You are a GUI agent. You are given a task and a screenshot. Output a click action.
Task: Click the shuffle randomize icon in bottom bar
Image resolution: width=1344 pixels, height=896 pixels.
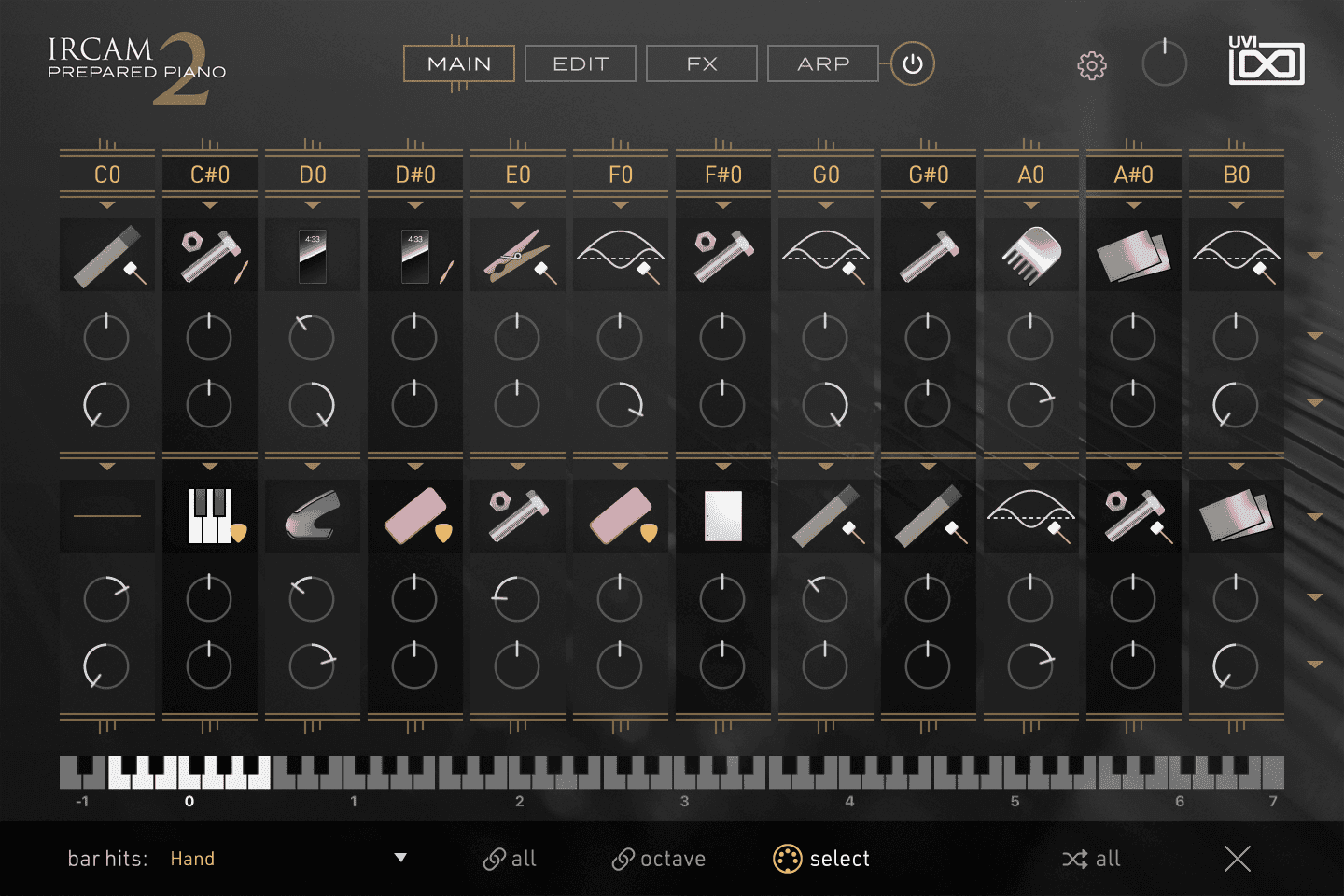point(1075,859)
